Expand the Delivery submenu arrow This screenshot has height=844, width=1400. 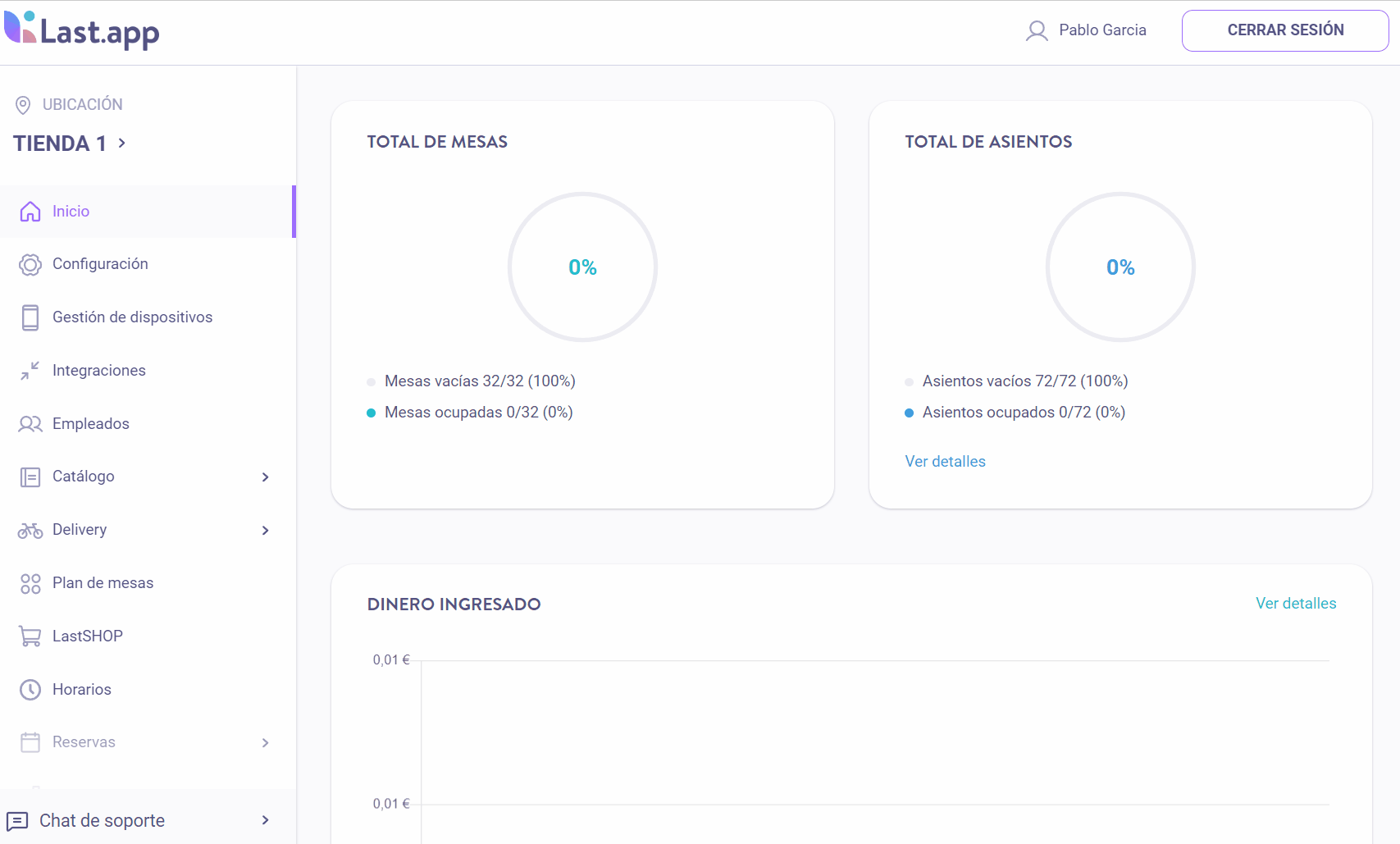[x=265, y=531]
